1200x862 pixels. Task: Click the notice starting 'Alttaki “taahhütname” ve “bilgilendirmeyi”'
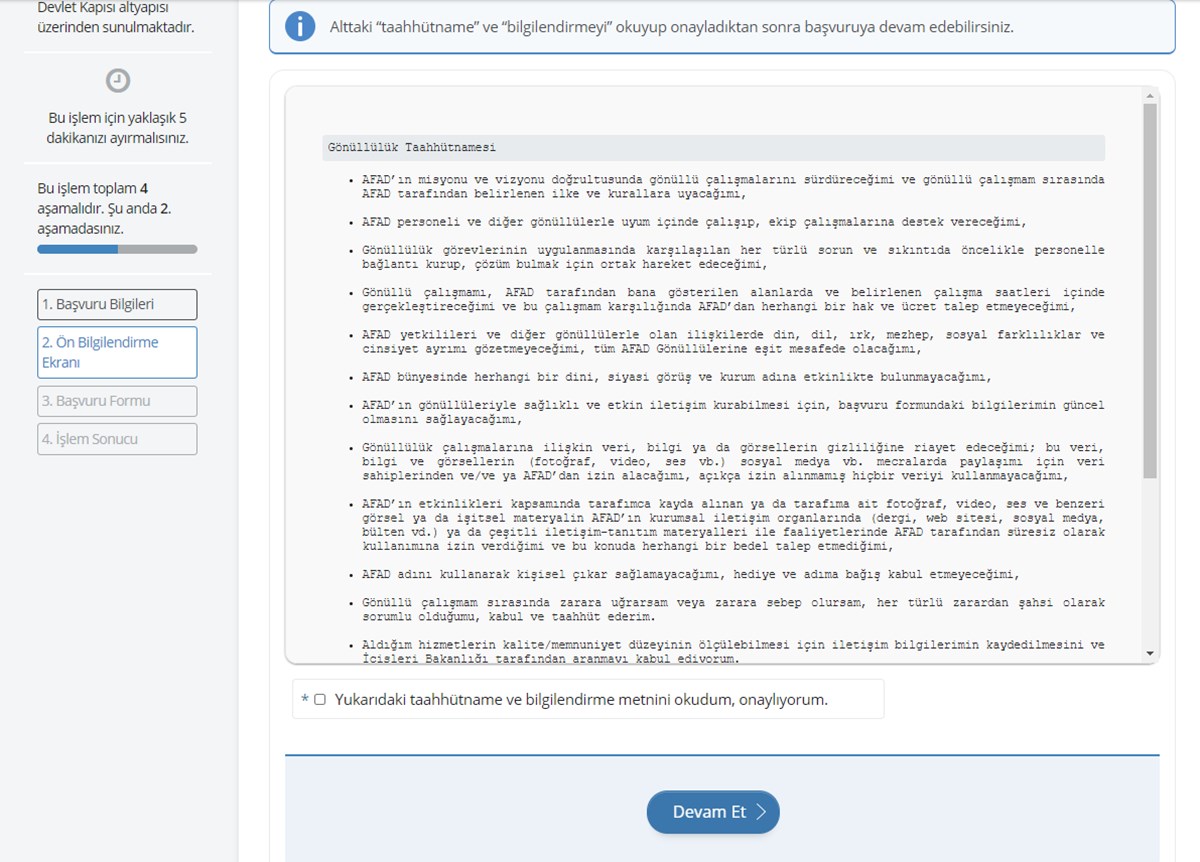pos(672,27)
